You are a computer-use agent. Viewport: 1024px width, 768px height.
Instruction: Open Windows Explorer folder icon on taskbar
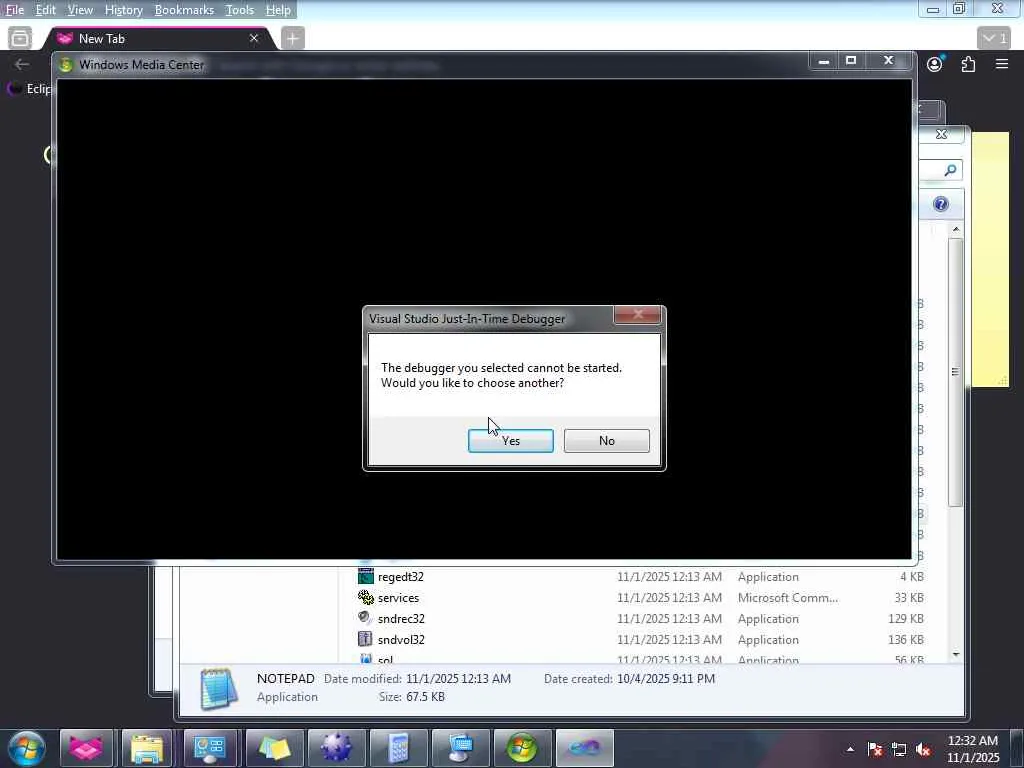pyautogui.click(x=148, y=748)
